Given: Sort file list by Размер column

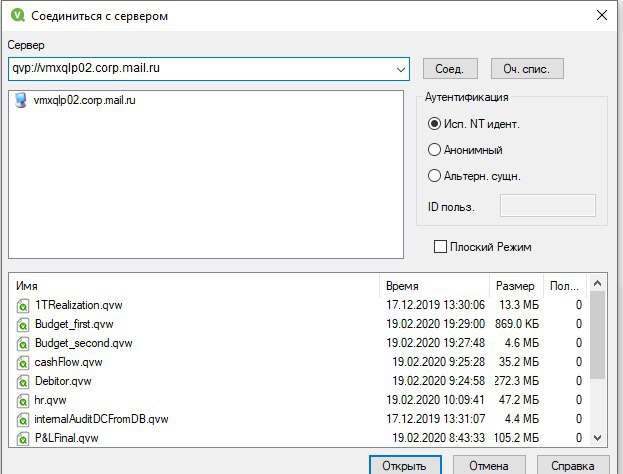Looking at the screenshot, I should click(517, 286).
